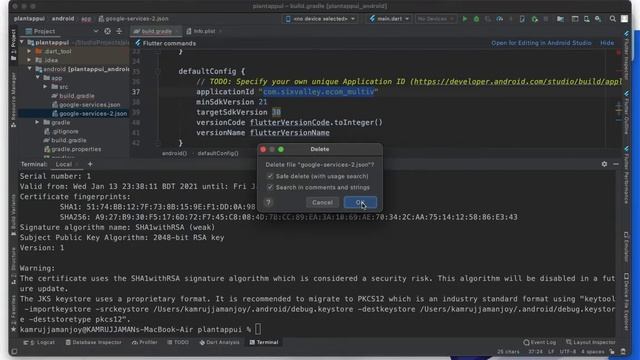Click the terminal command prompt input

coord(258,329)
